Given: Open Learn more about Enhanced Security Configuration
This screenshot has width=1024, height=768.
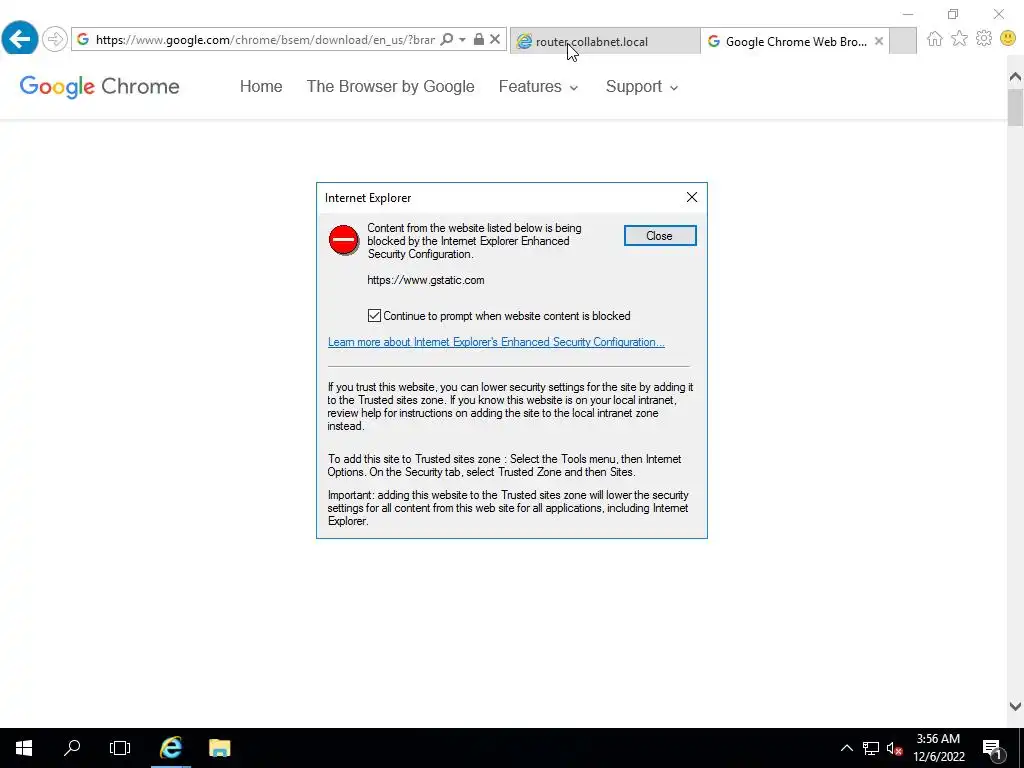Looking at the screenshot, I should pos(496,342).
